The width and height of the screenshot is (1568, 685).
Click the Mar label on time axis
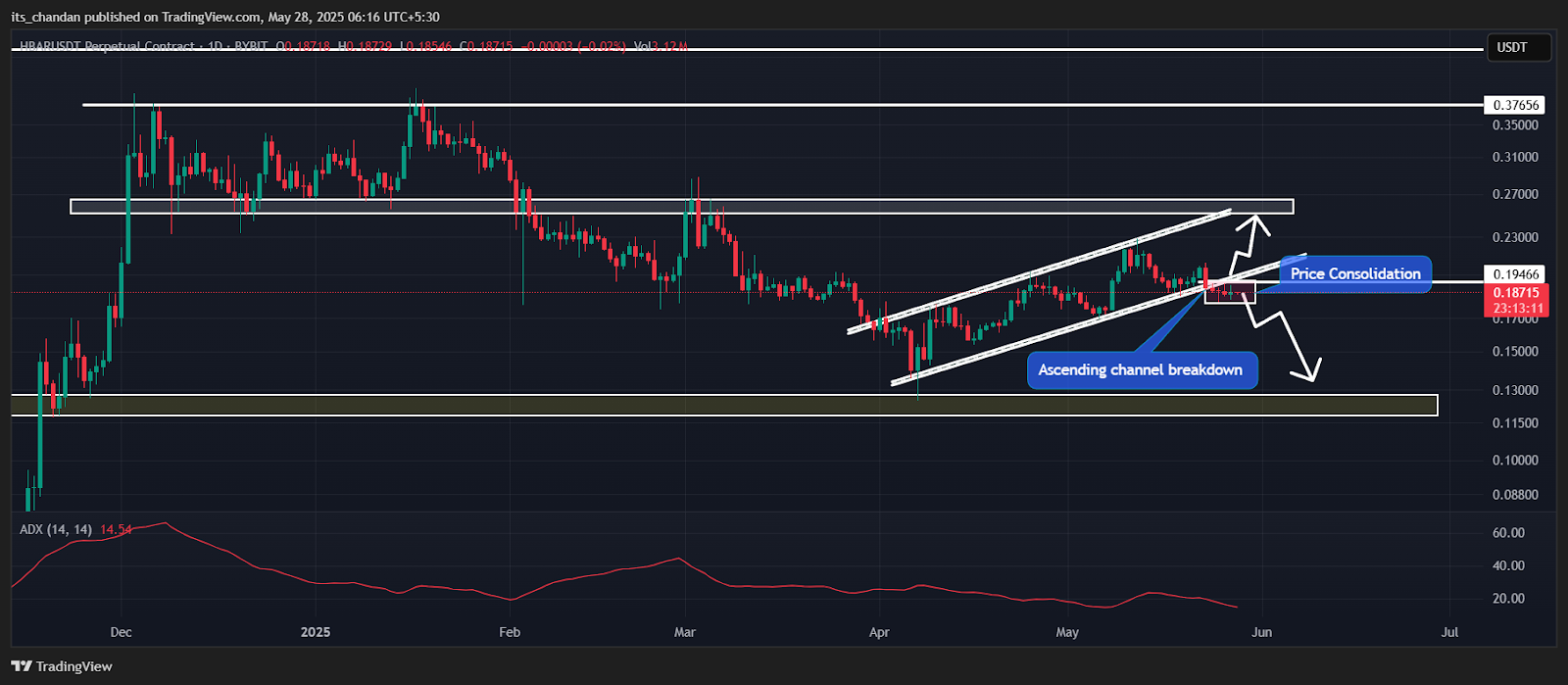point(685,632)
